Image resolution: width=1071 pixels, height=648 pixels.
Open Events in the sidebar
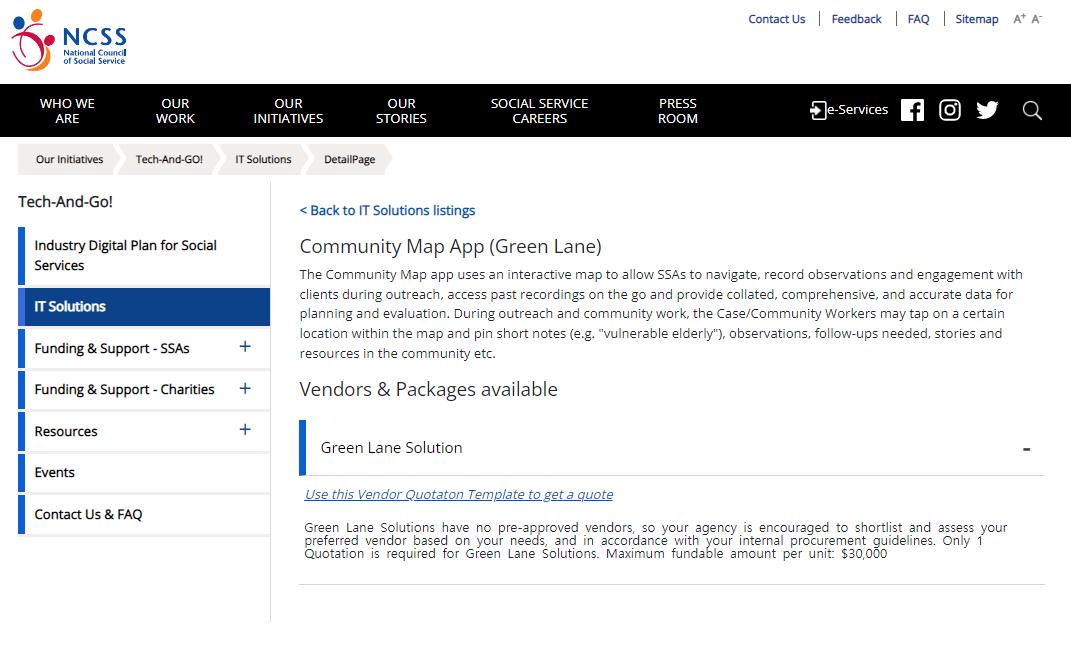point(144,473)
